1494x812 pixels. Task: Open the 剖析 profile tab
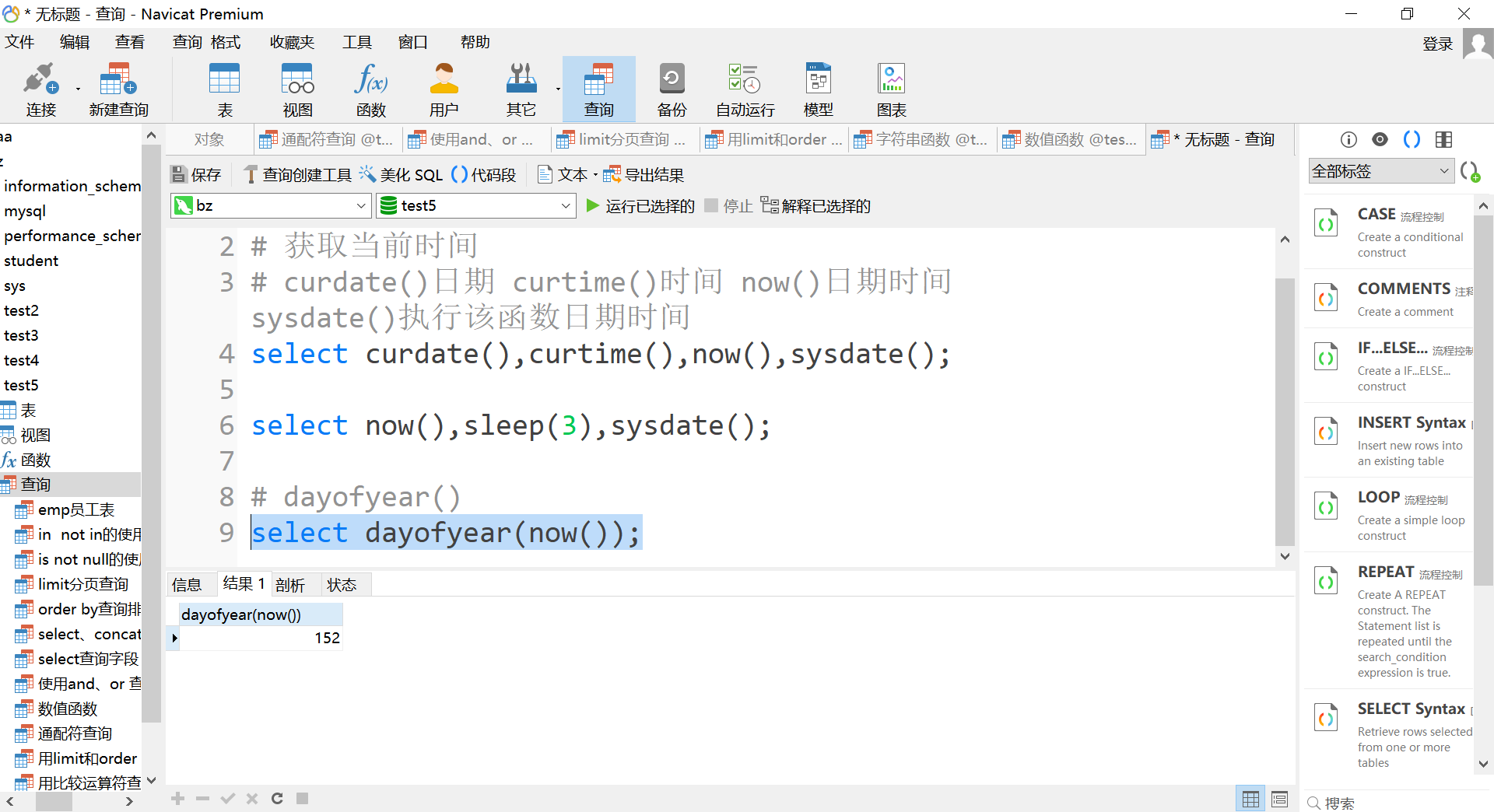[x=290, y=585]
